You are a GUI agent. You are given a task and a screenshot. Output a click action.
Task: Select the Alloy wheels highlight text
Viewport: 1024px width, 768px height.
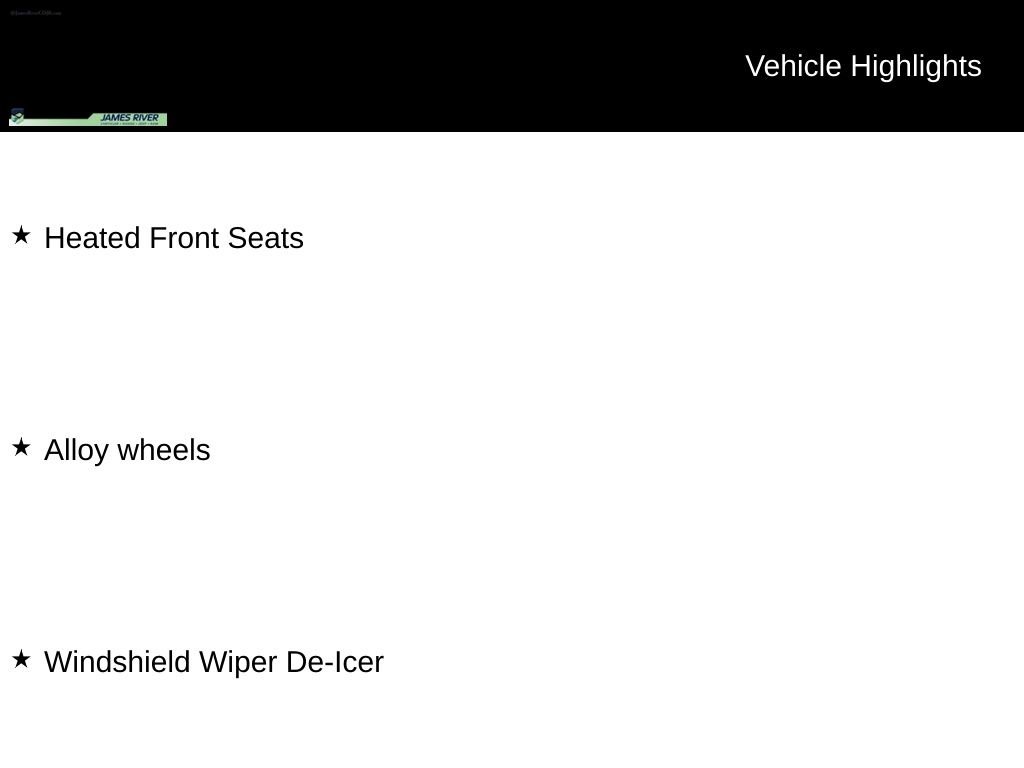127,450
